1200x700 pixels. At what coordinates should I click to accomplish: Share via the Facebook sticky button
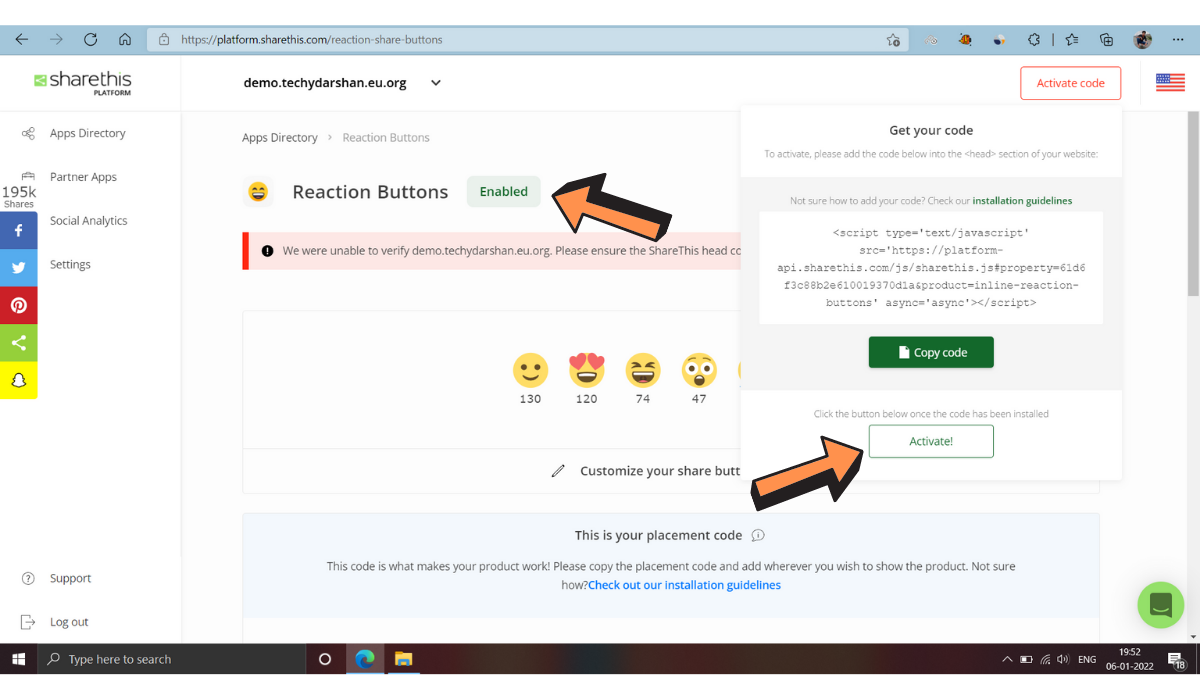click(18, 230)
